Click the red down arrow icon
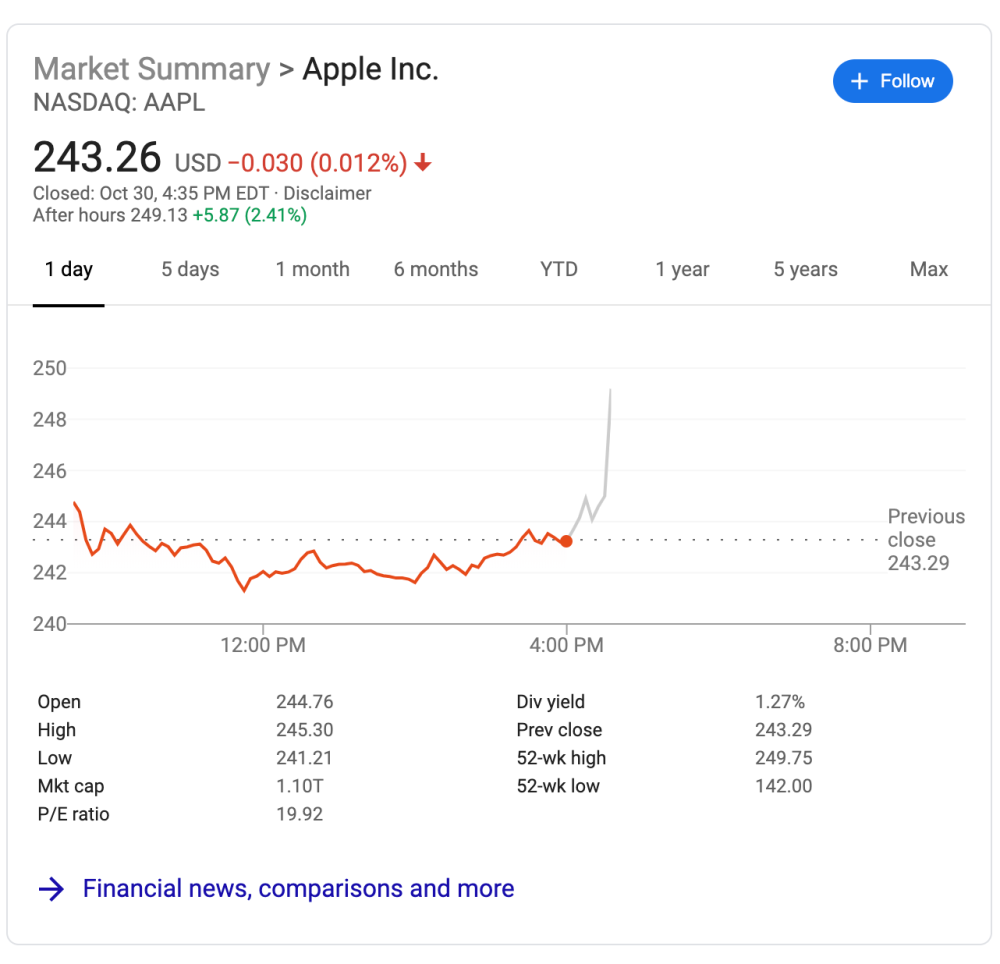The image size is (1000, 964). 423,163
